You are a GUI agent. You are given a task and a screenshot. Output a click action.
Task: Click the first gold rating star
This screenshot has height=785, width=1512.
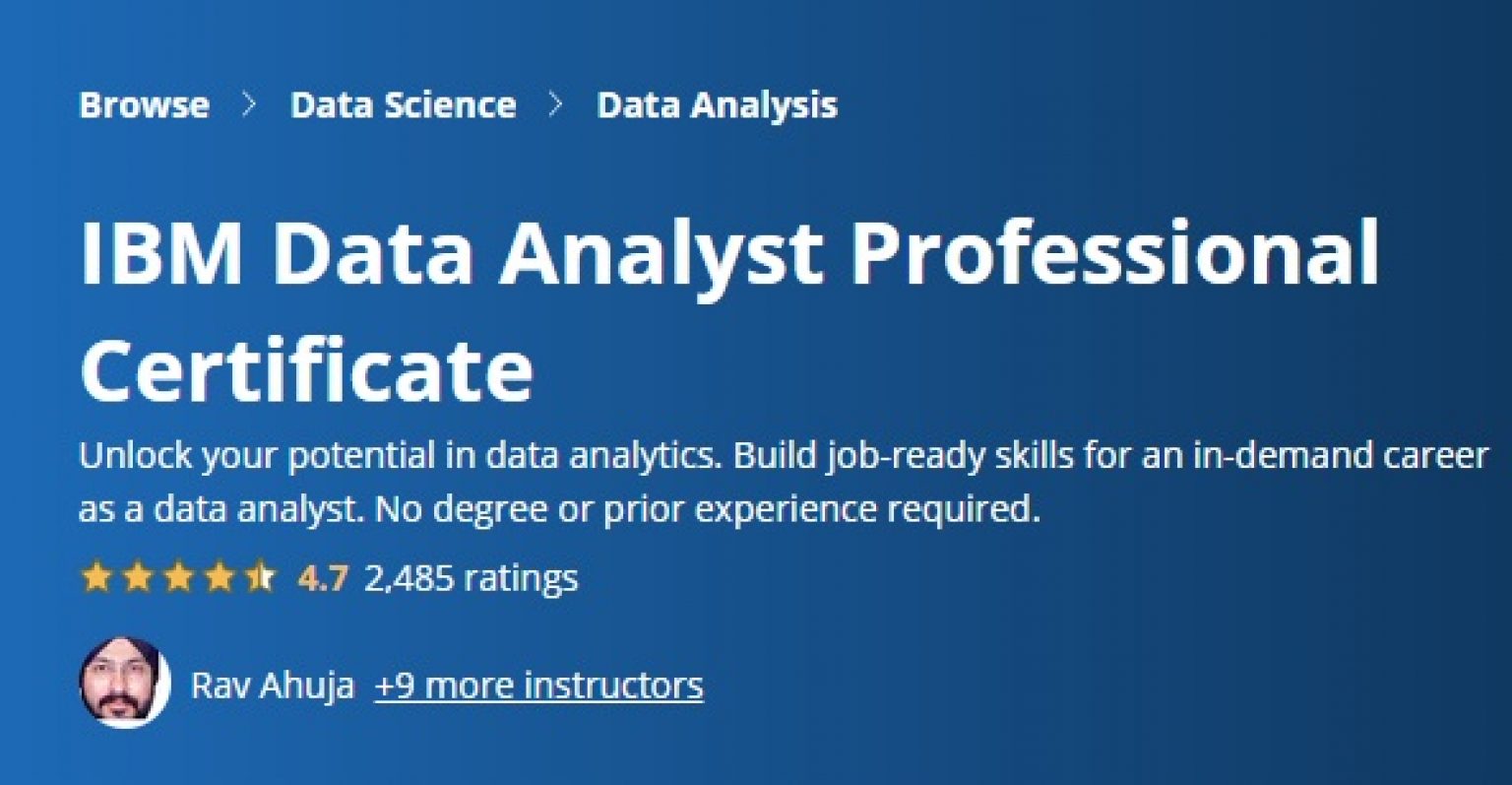[x=96, y=577]
